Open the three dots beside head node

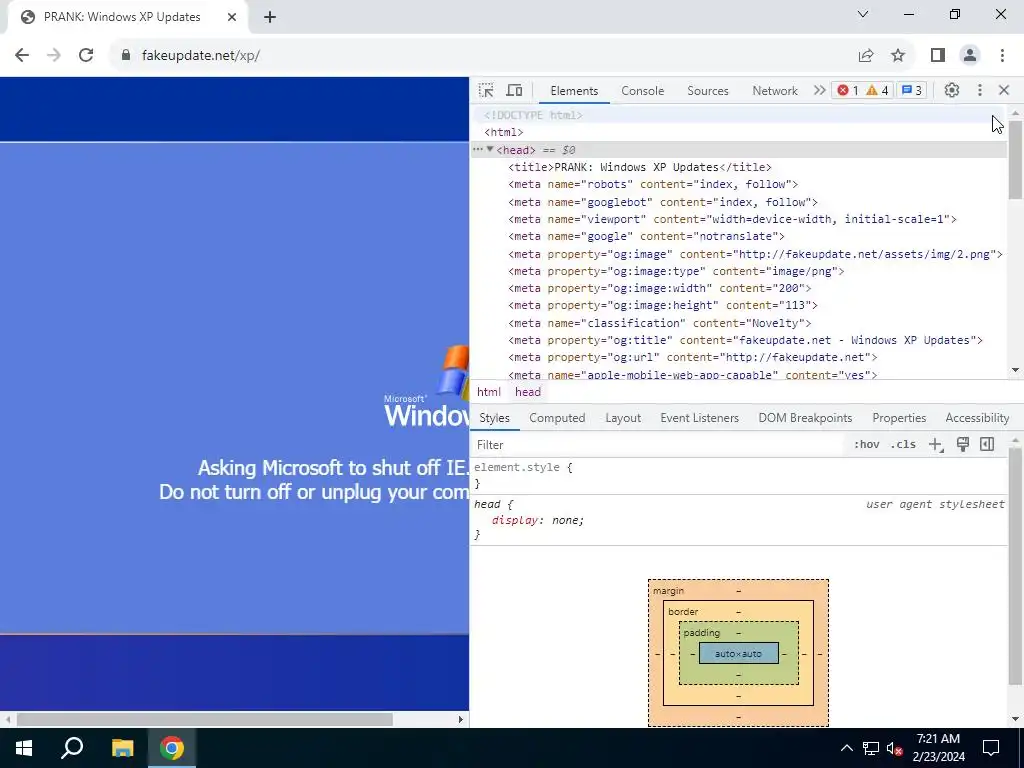click(x=478, y=150)
